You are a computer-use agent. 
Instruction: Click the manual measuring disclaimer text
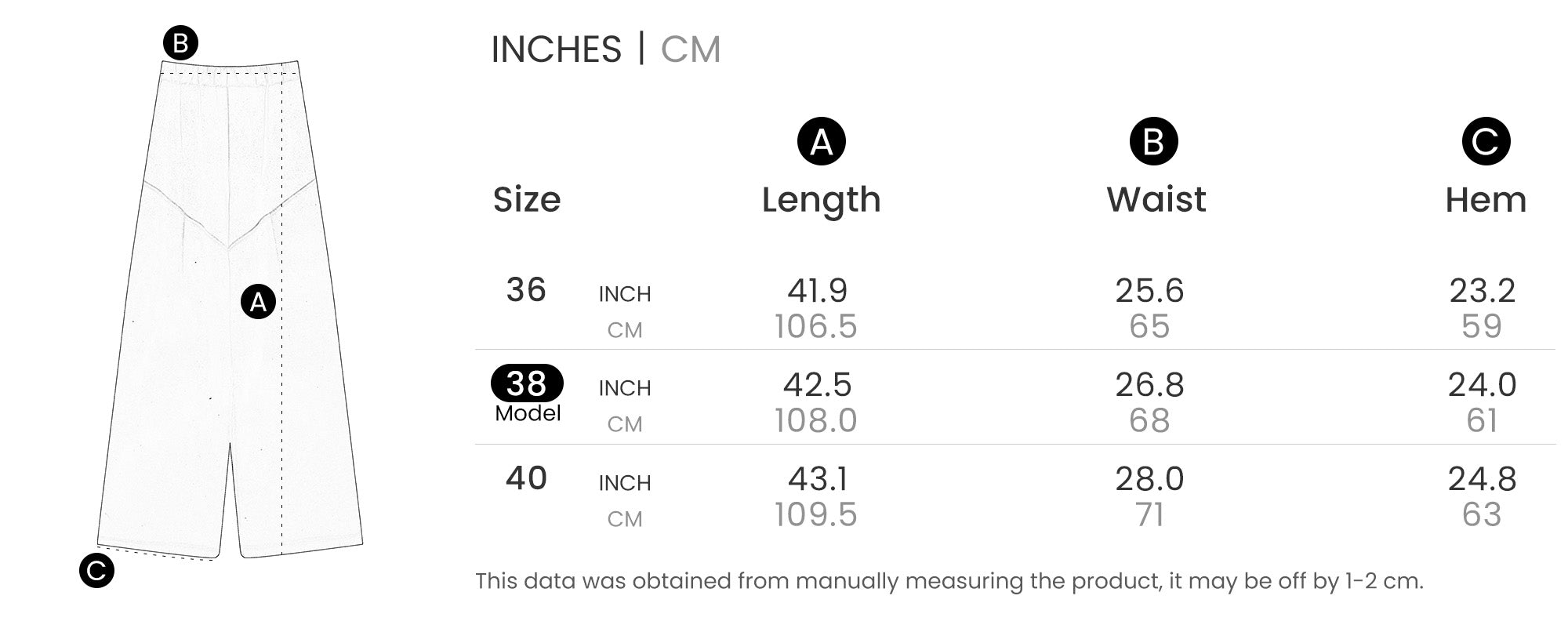click(949, 581)
